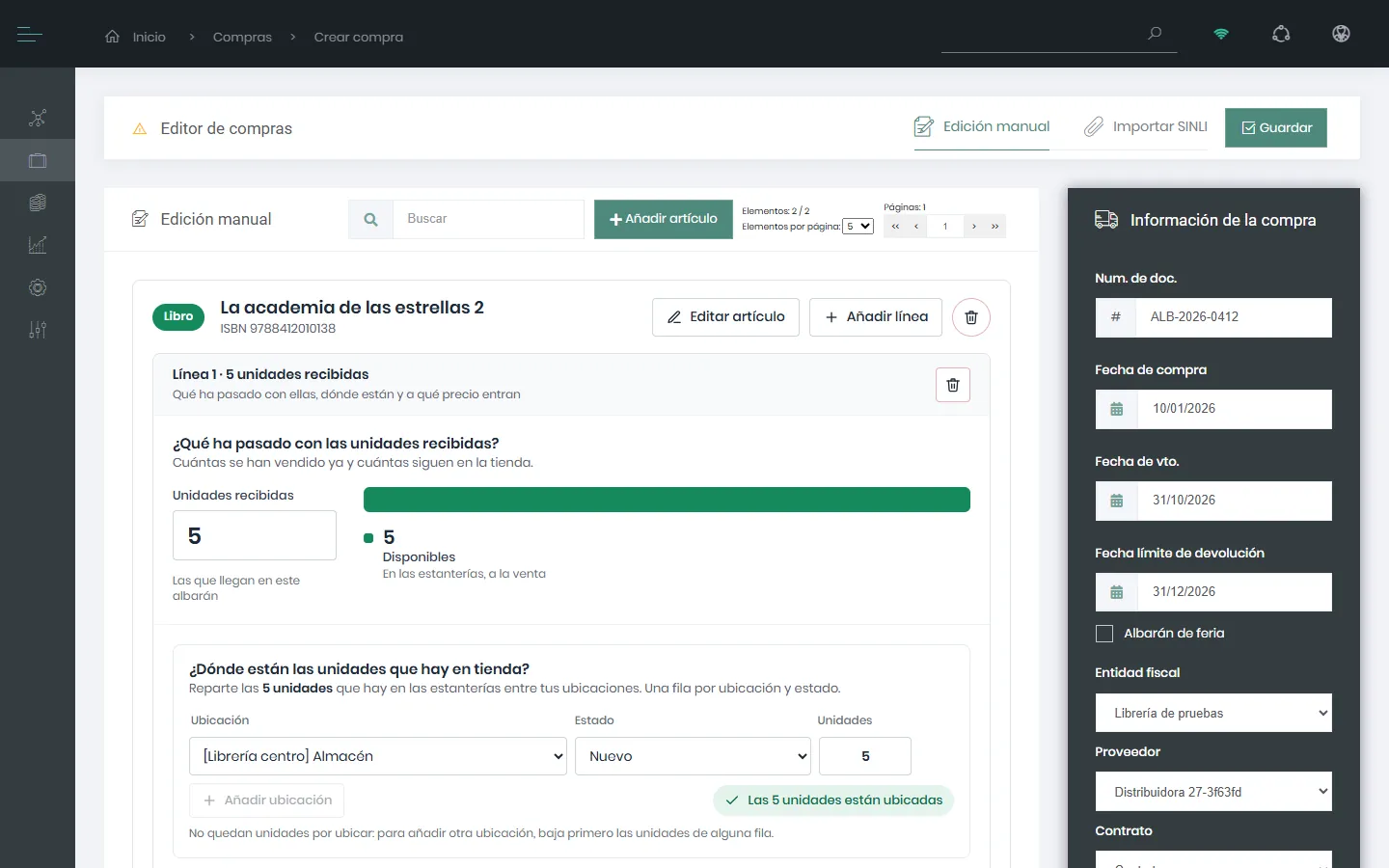Delete Línea 1 using trash icon
1389x868 pixels.
(953, 385)
